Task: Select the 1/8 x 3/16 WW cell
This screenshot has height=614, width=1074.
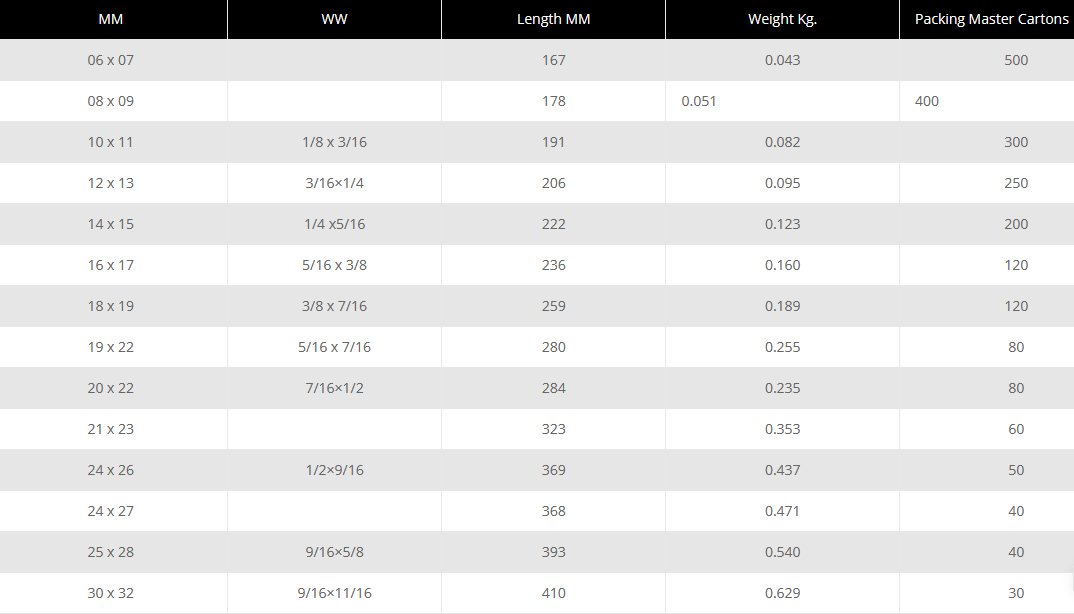Action: tap(334, 142)
